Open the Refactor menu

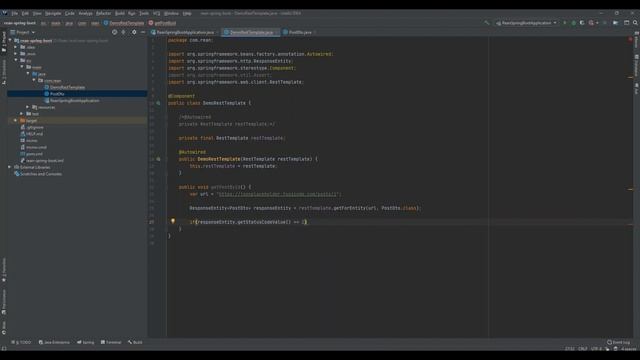coord(103,13)
